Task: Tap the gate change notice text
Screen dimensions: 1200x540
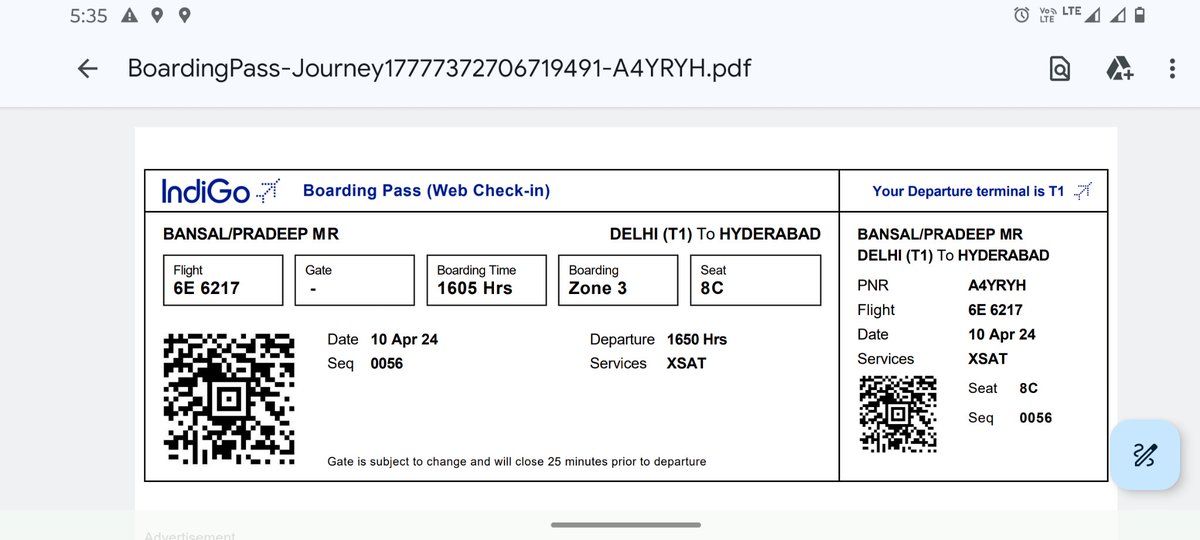Action: tap(517, 461)
